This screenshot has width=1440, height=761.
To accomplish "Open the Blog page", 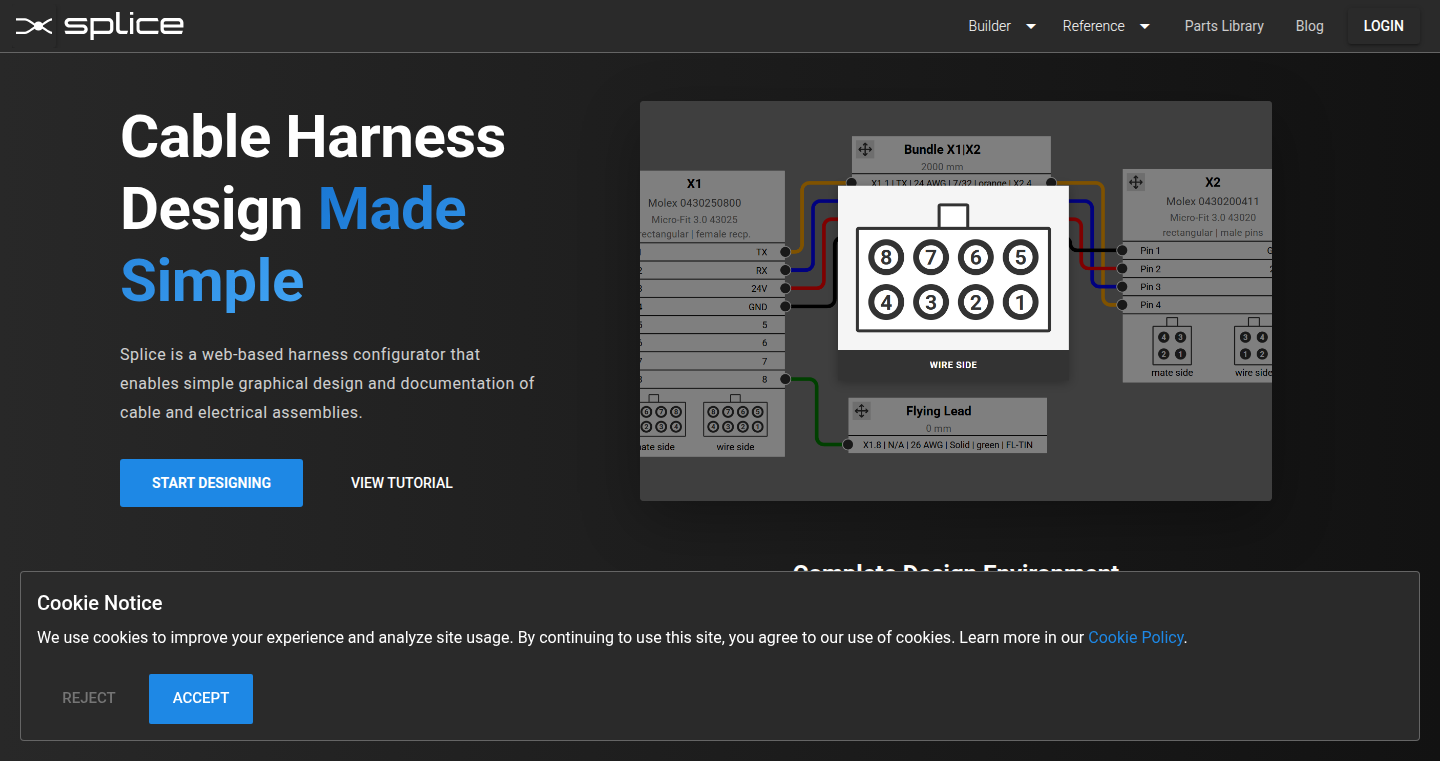I will 1309,26.
